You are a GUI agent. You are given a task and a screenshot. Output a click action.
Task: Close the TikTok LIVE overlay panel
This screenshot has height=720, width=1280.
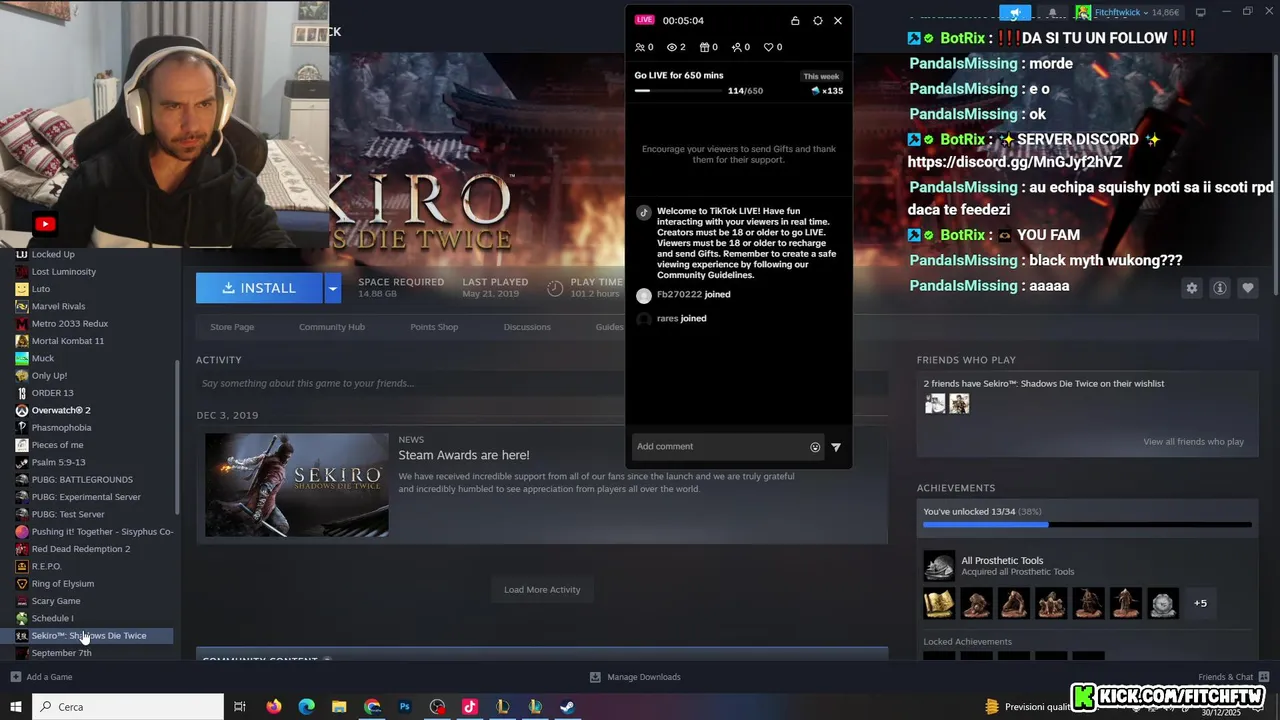[x=838, y=20]
